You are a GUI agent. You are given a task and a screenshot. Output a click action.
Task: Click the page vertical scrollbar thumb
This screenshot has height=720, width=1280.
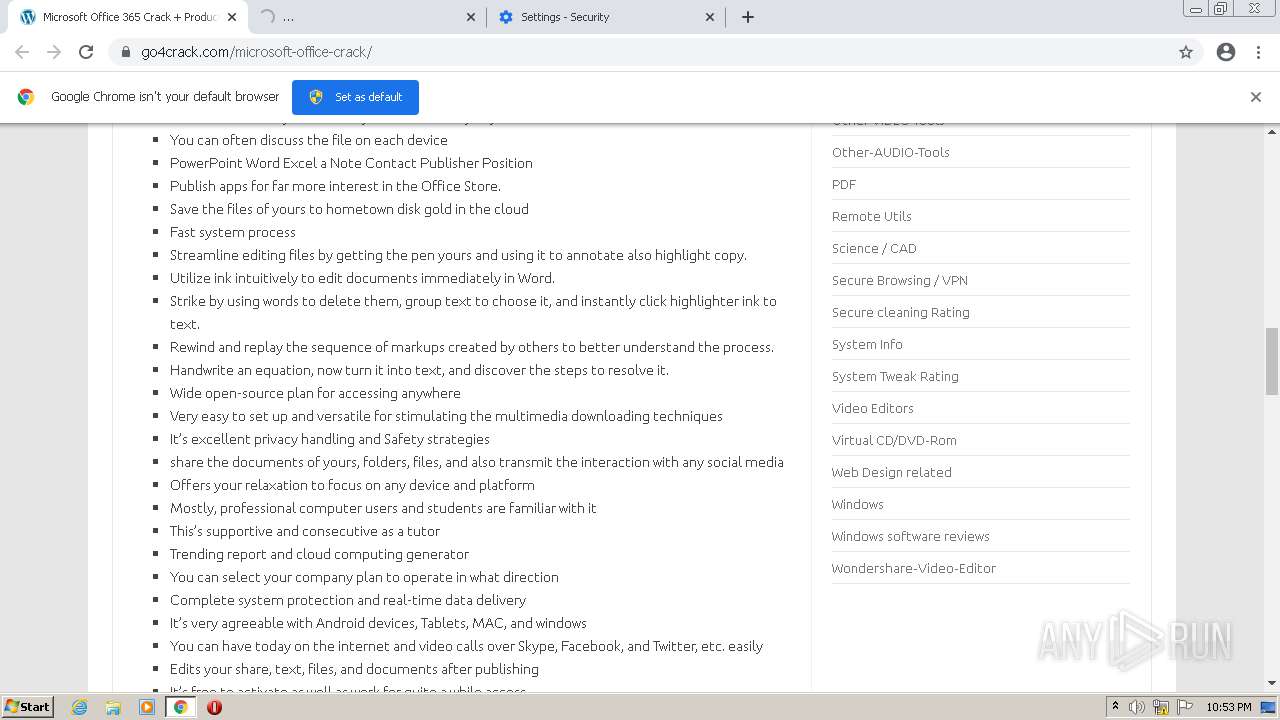pos(1272,361)
